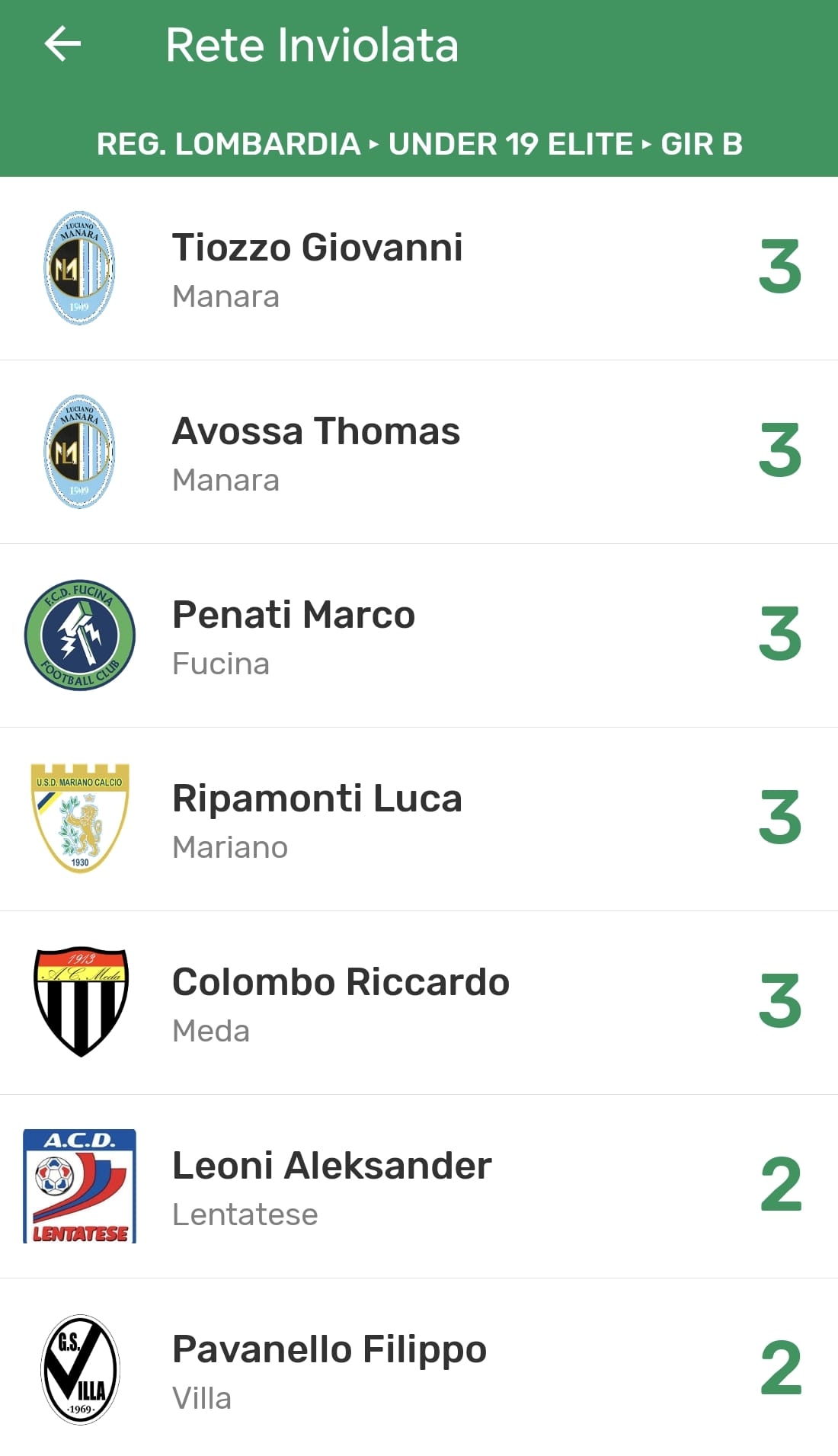Select UNDER 19 ELITE breadcrumb item
This screenshot has height=1456, width=838.
point(510,144)
